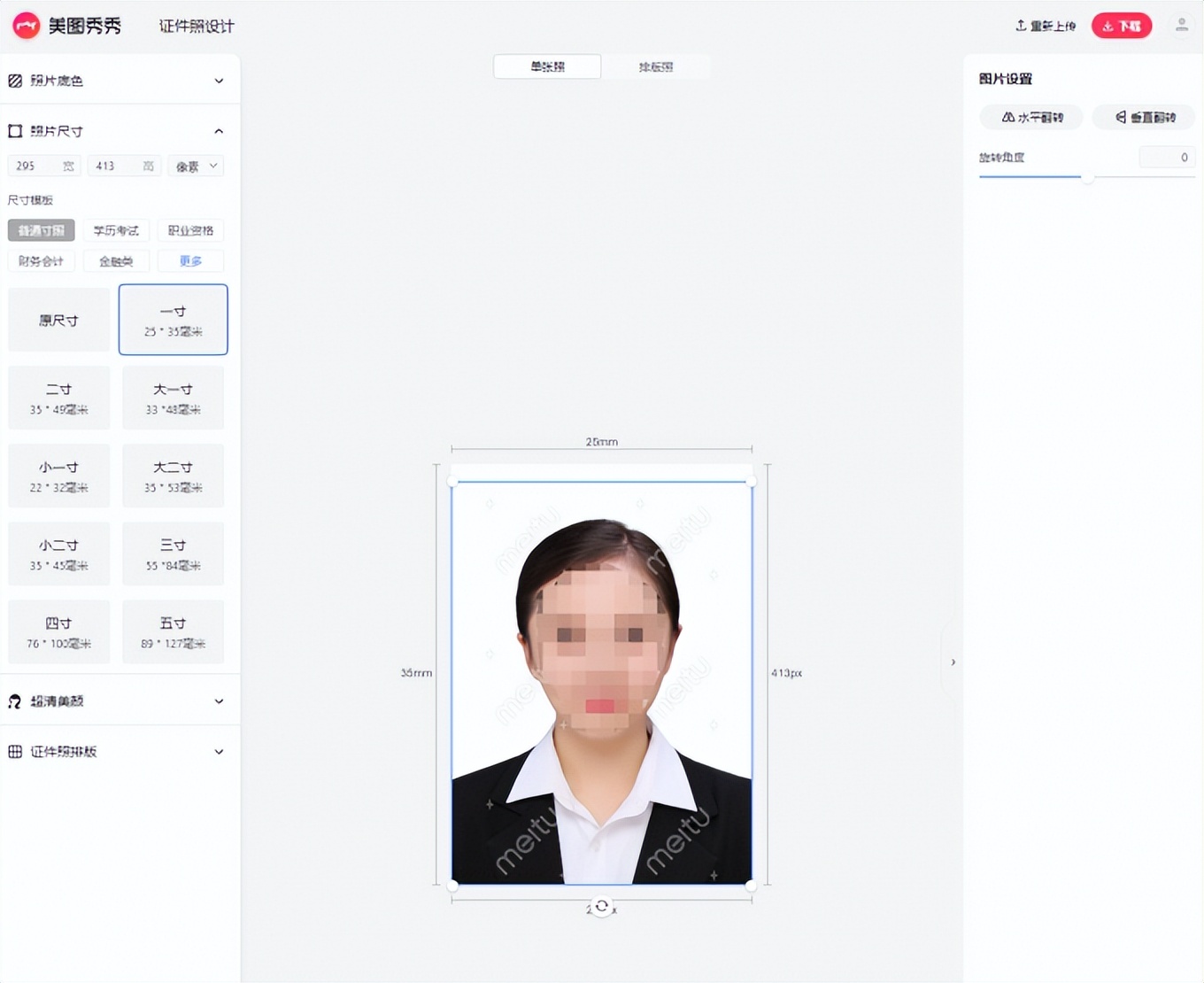
Task: Click the 证件照排版 grid icon
Action: coord(15,751)
